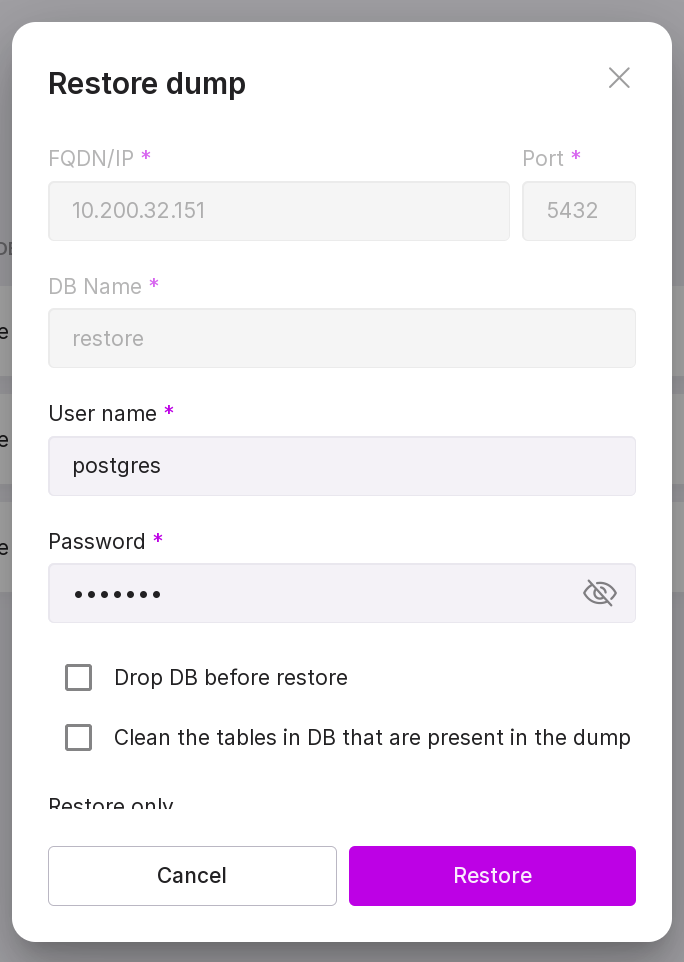Tick the Drop DB before restore checkbox box
Screen dimensions: 684x962
click(x=79, y=678)
